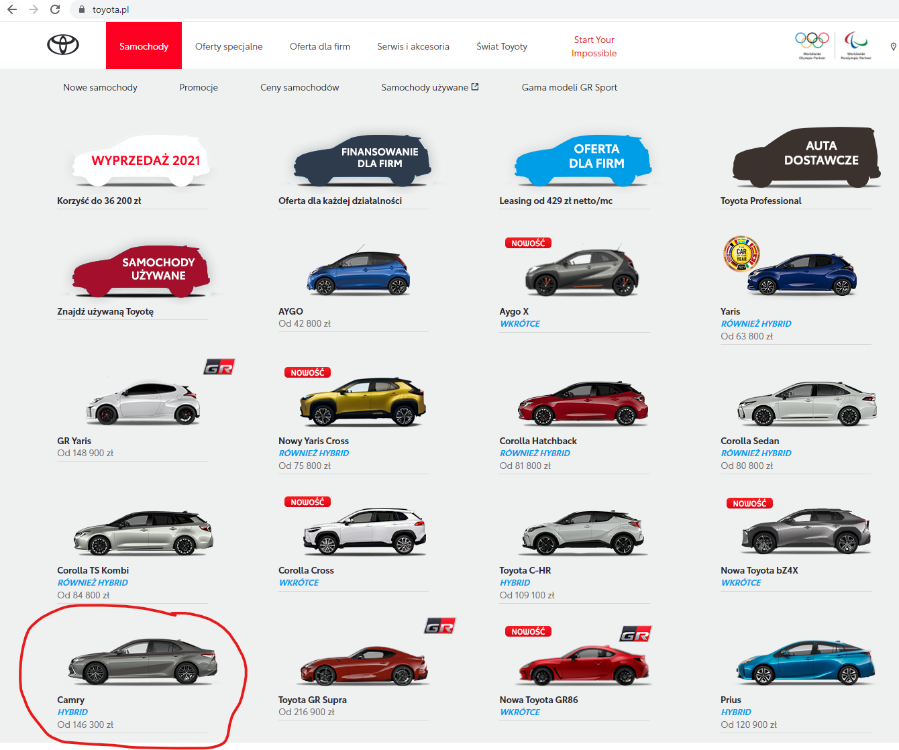Click the dark blue Yaris car image
Image resolution: width=899 pixels, height=750 pixels.
[x=802, y=274]
